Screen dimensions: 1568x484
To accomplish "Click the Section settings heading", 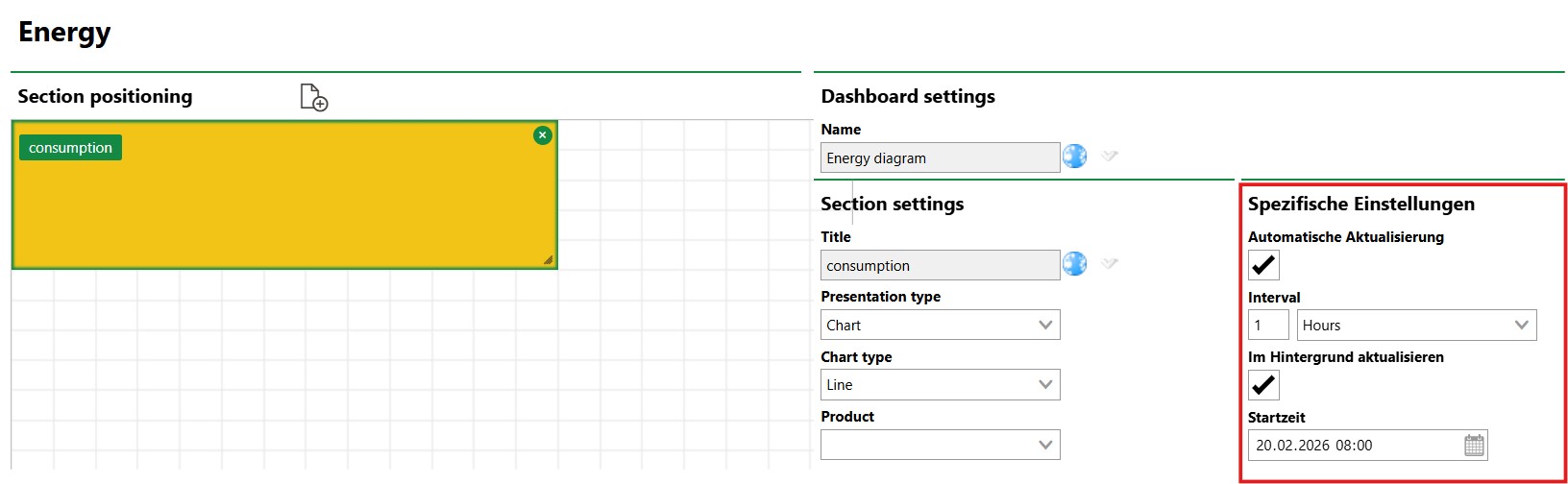I will tap(892, 204).
